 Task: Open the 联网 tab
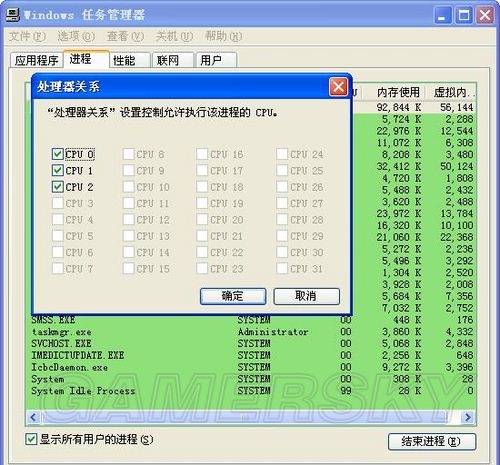click(x=173, y=60)
